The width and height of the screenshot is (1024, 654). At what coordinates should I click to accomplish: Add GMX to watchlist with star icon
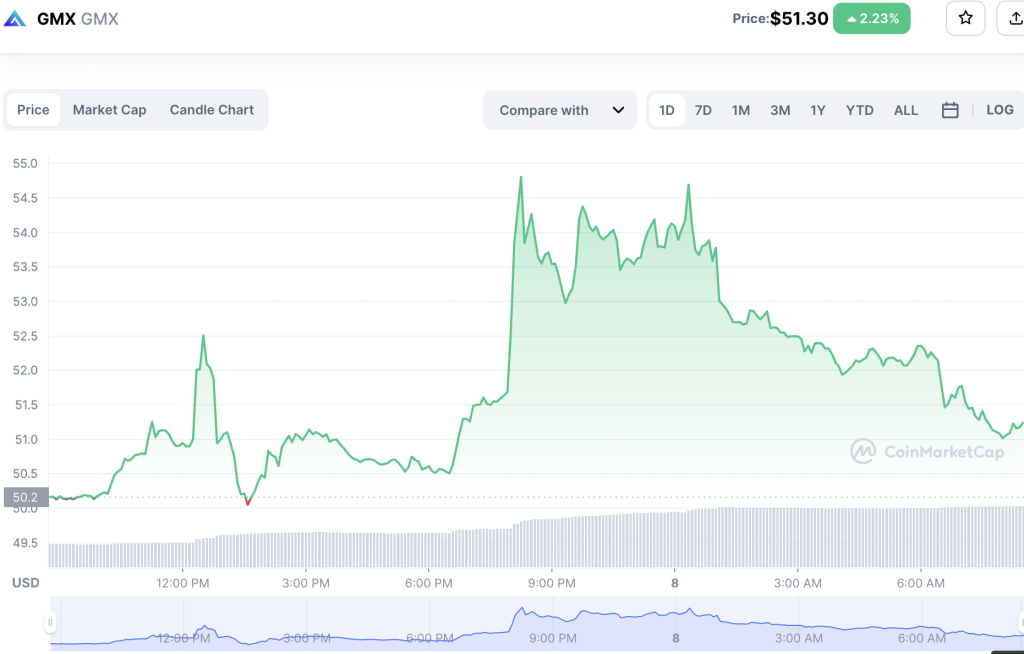[x=965, y=18]
